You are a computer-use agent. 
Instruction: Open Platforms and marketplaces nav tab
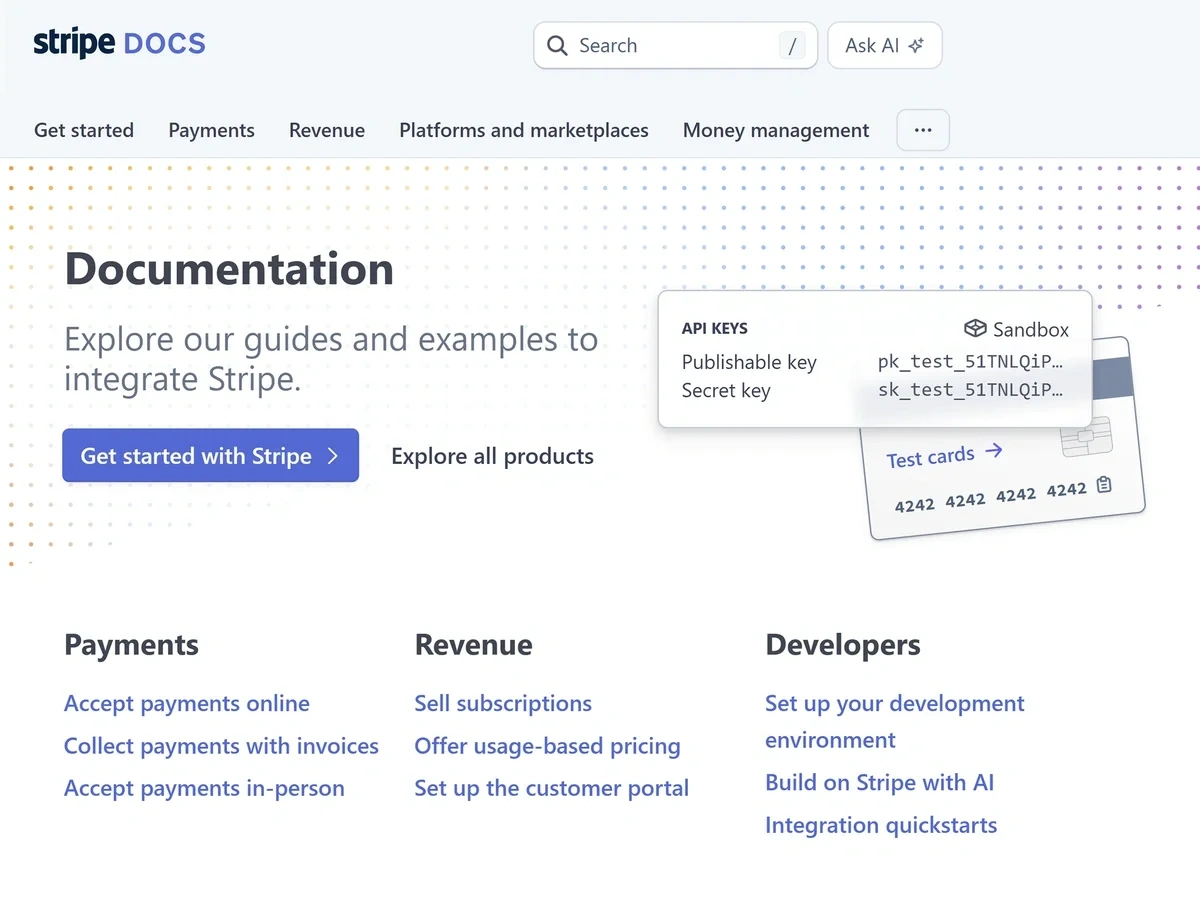(524, 130)
